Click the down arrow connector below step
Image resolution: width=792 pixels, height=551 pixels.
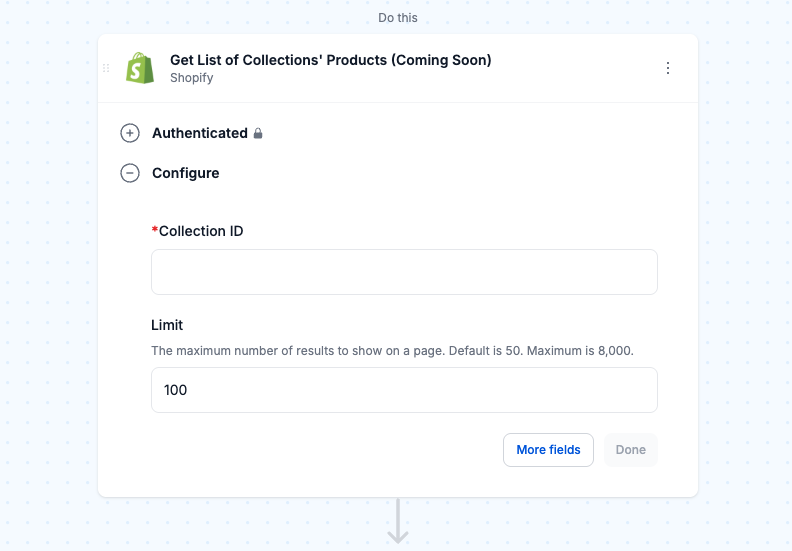pyautogui.click(x=398, y=521)
